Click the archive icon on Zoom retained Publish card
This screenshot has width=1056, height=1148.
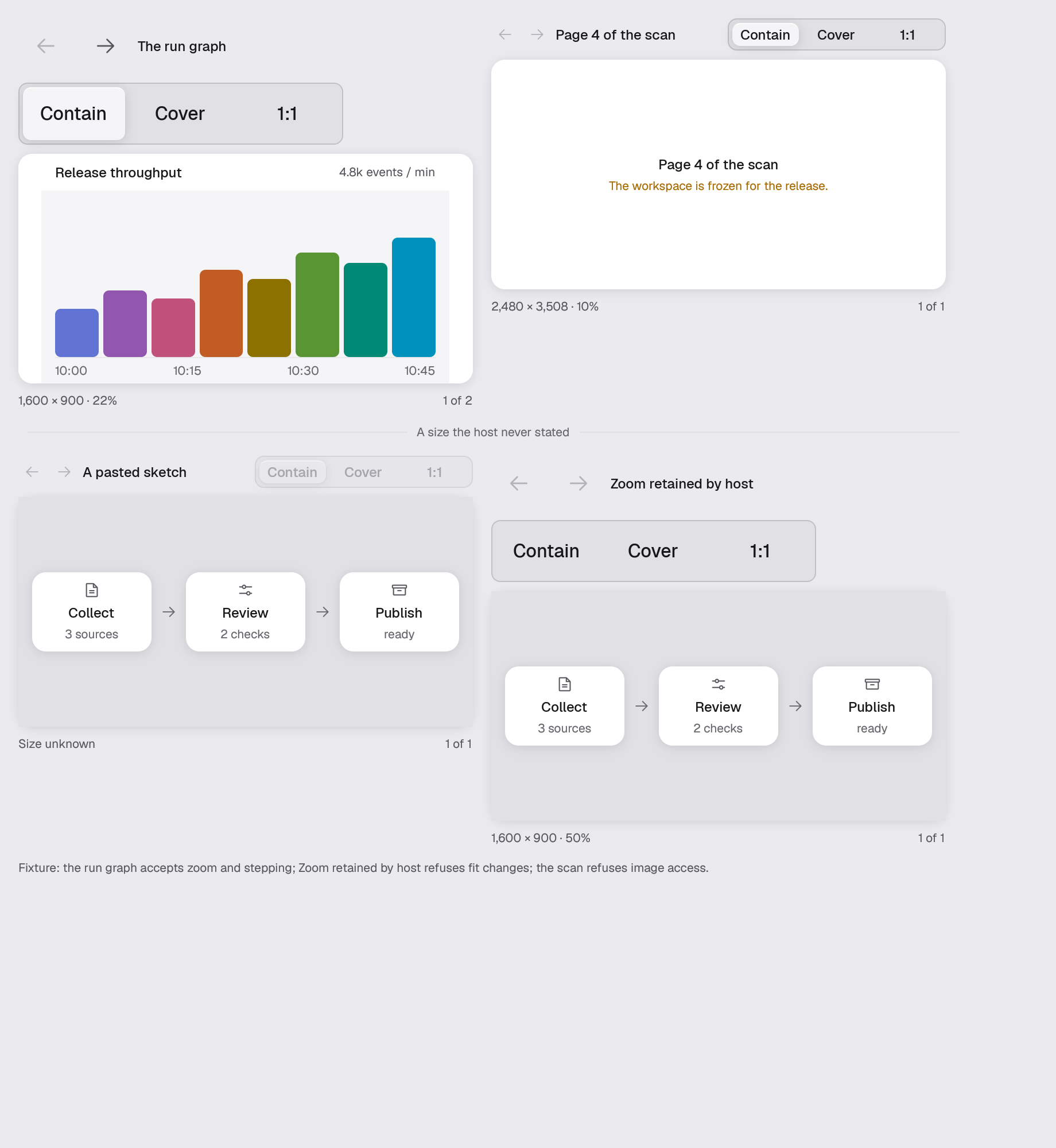click(872, 684)
